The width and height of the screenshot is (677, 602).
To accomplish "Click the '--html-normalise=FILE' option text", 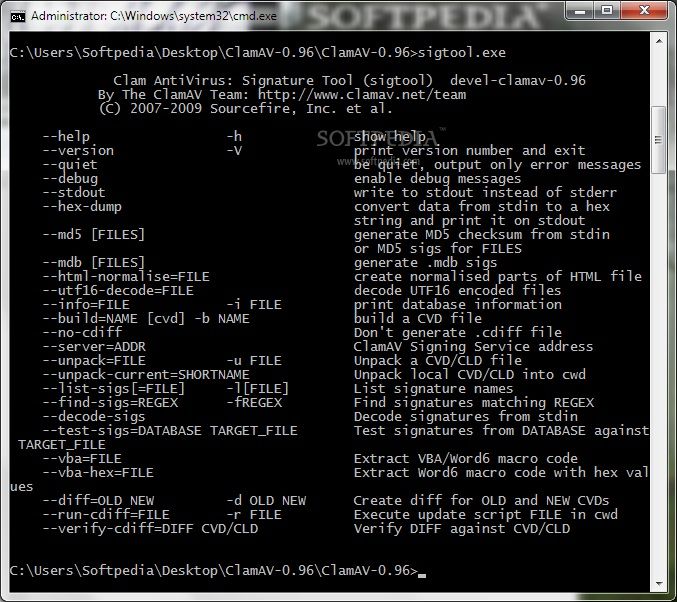I will [x=126, y=276].
